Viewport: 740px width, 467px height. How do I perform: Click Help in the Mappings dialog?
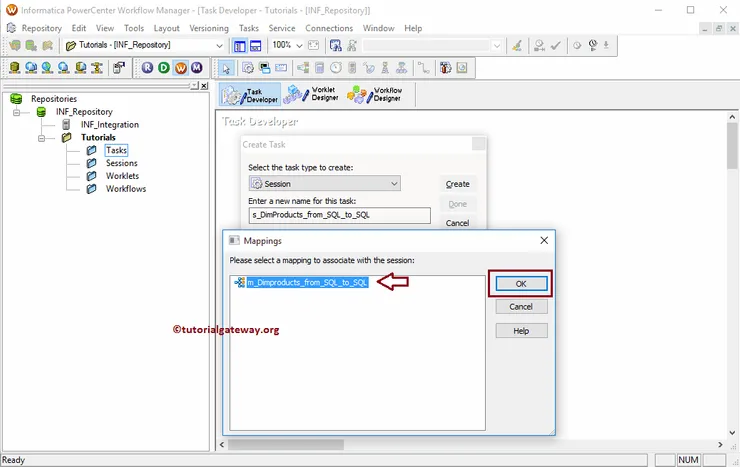point(521,331)
